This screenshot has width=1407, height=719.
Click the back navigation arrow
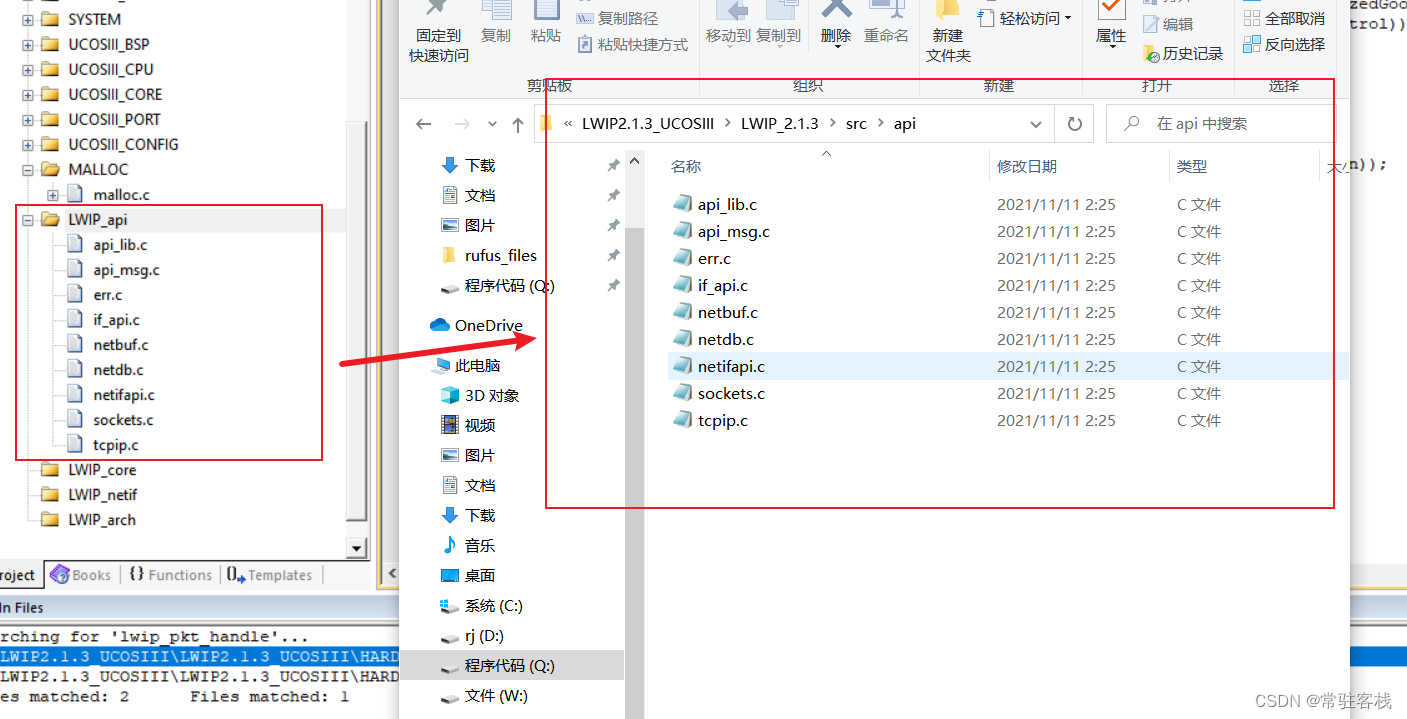coord(423,123)
